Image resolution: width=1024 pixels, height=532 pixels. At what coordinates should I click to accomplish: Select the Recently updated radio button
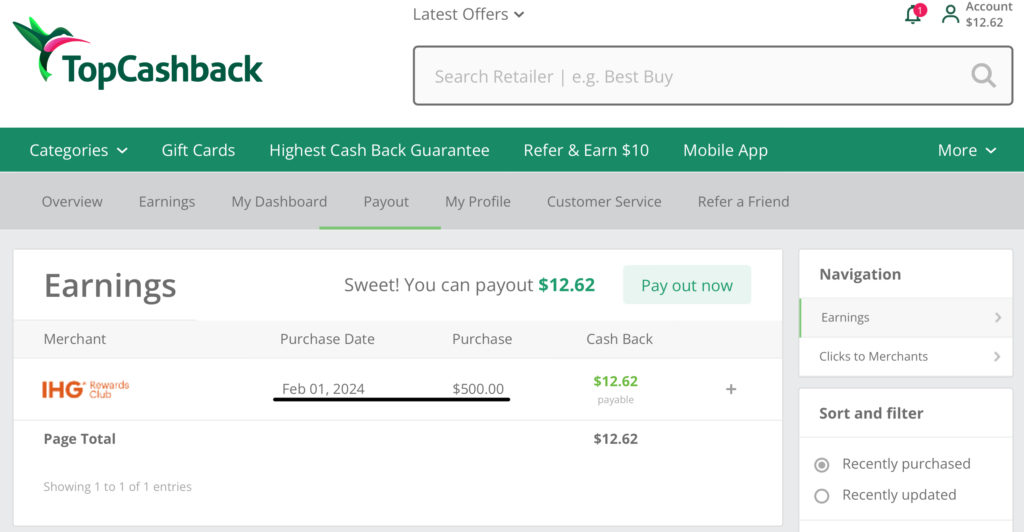point(822,495)
